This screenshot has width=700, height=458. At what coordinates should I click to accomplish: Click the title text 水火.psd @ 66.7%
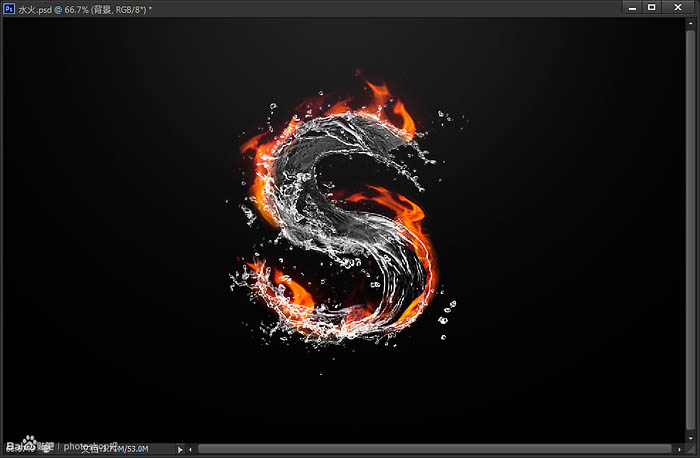coord(53,9)
